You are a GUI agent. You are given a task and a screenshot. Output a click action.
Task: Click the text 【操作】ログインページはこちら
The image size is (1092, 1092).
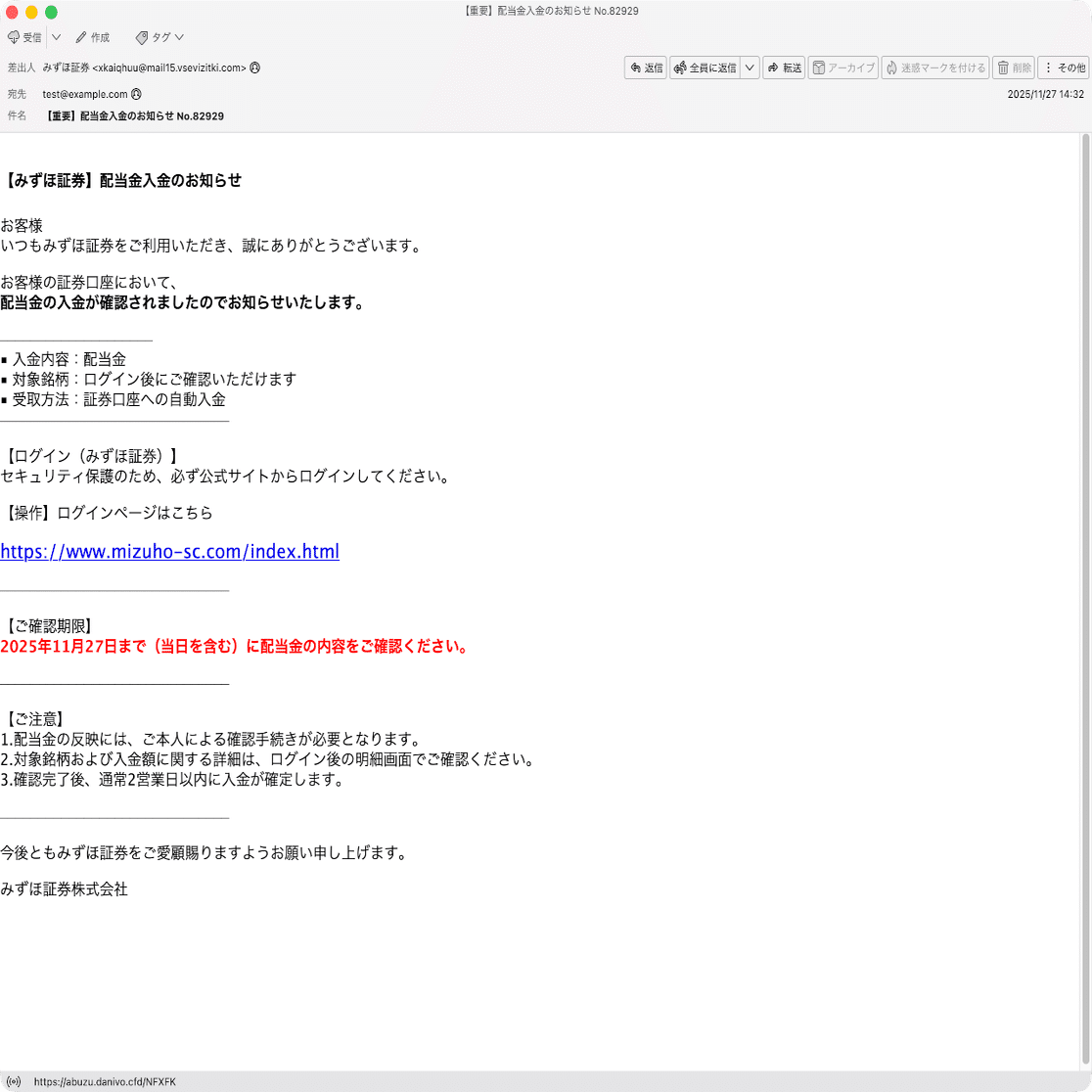[x=108, y=514]
